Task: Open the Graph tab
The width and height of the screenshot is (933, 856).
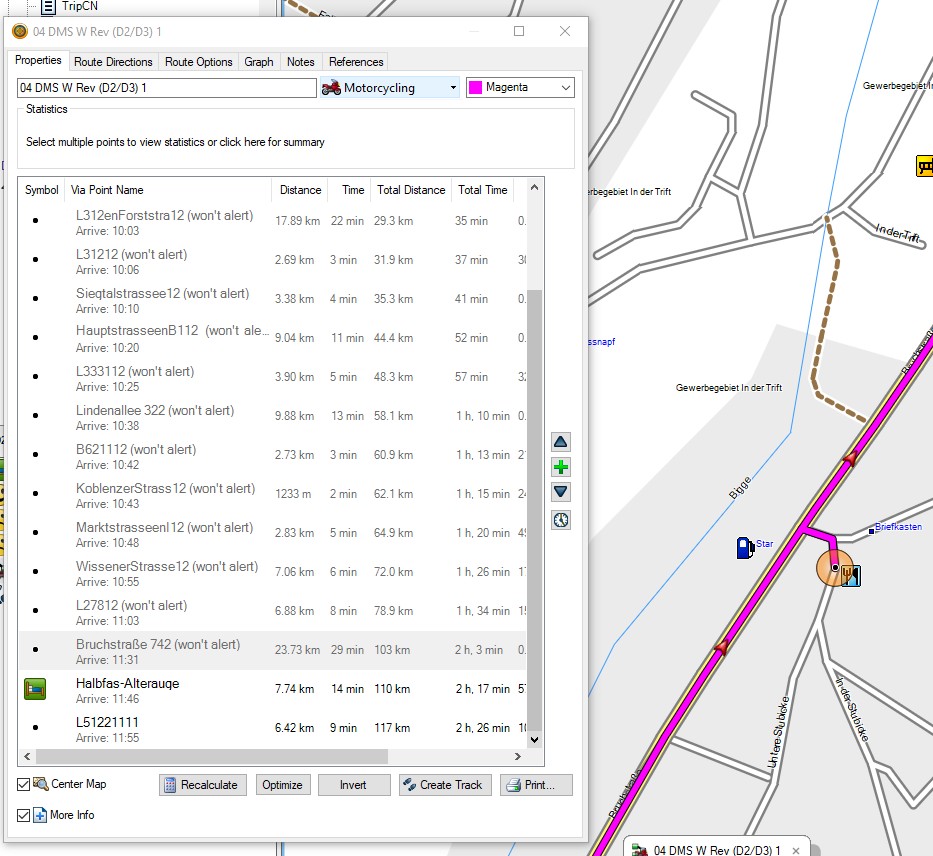Action: pos(259,62)
